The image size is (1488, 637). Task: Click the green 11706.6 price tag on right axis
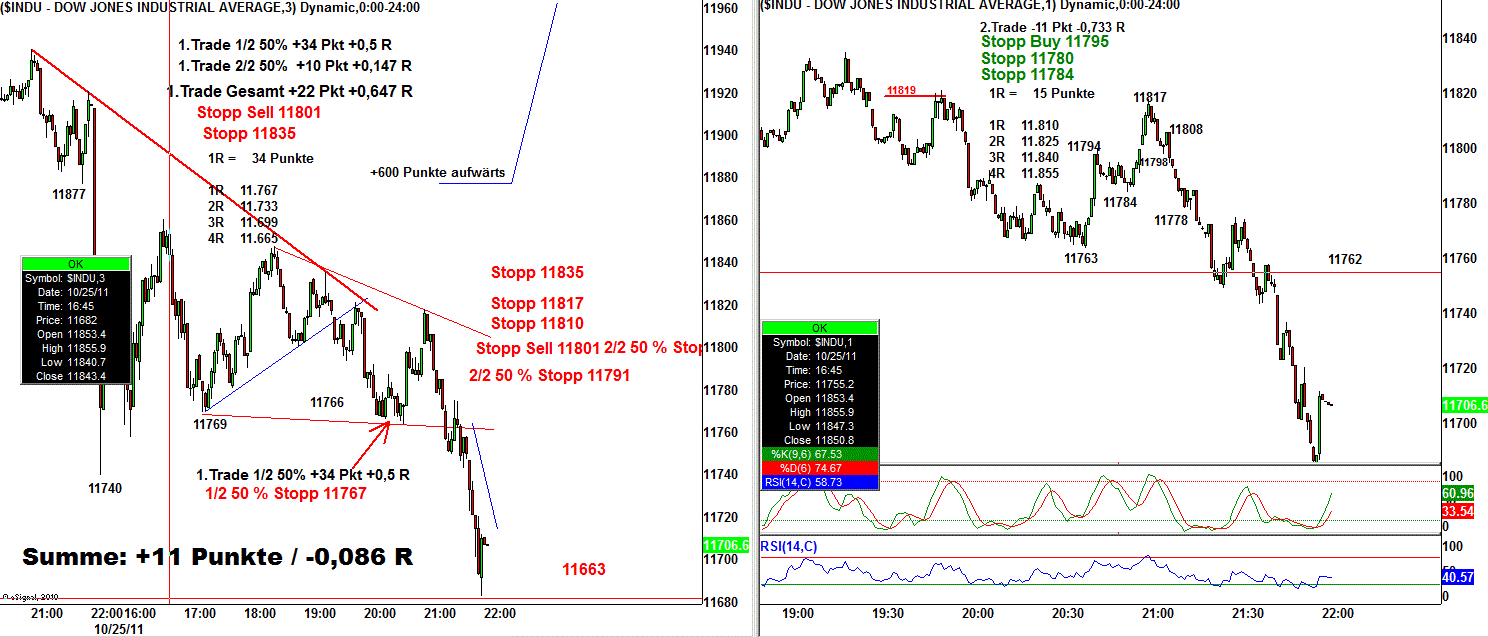coord(1464,405)
